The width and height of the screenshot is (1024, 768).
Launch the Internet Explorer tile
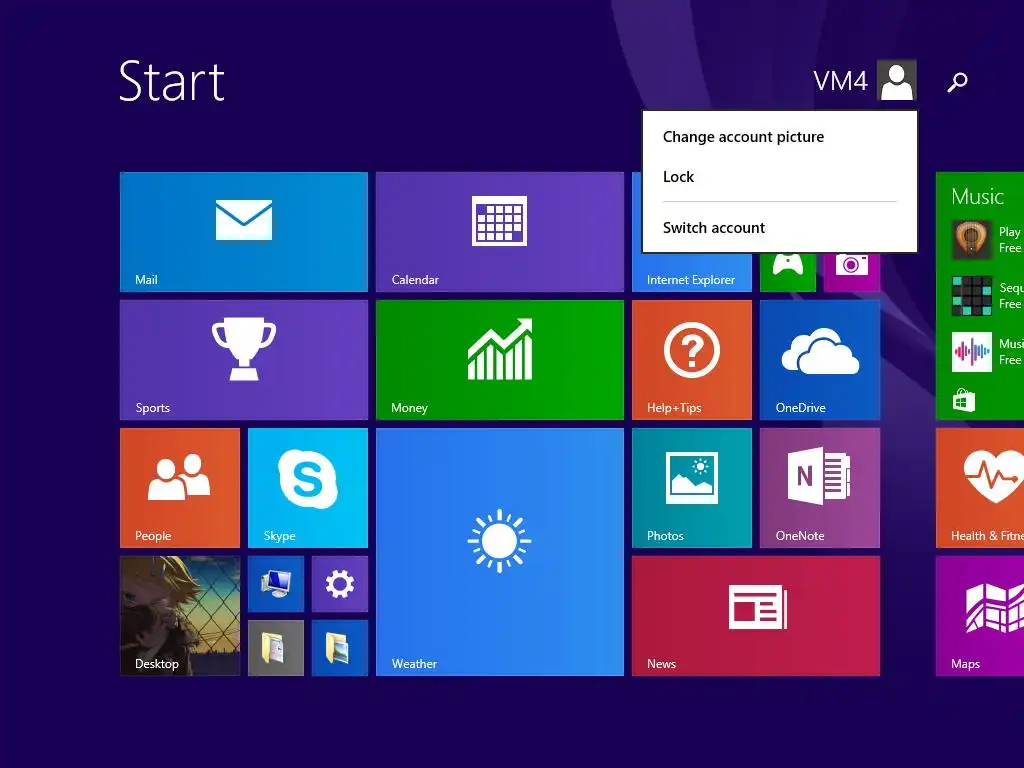tap(692, 272)
